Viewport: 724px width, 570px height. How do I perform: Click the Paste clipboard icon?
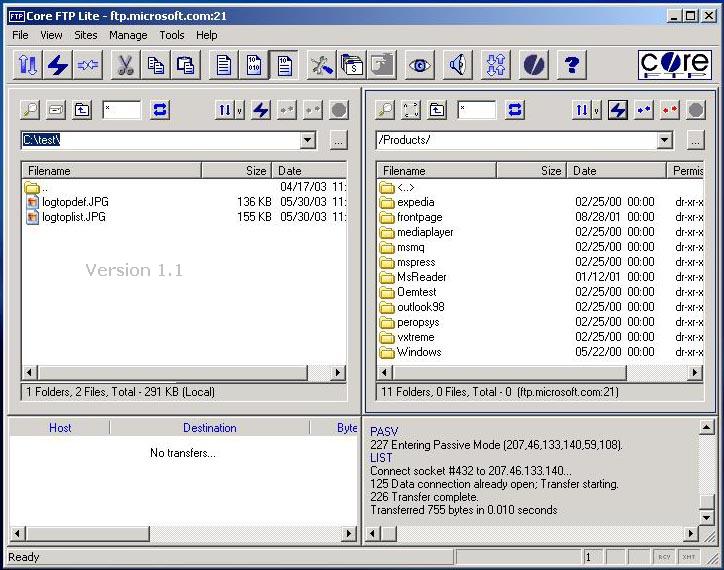186,65
